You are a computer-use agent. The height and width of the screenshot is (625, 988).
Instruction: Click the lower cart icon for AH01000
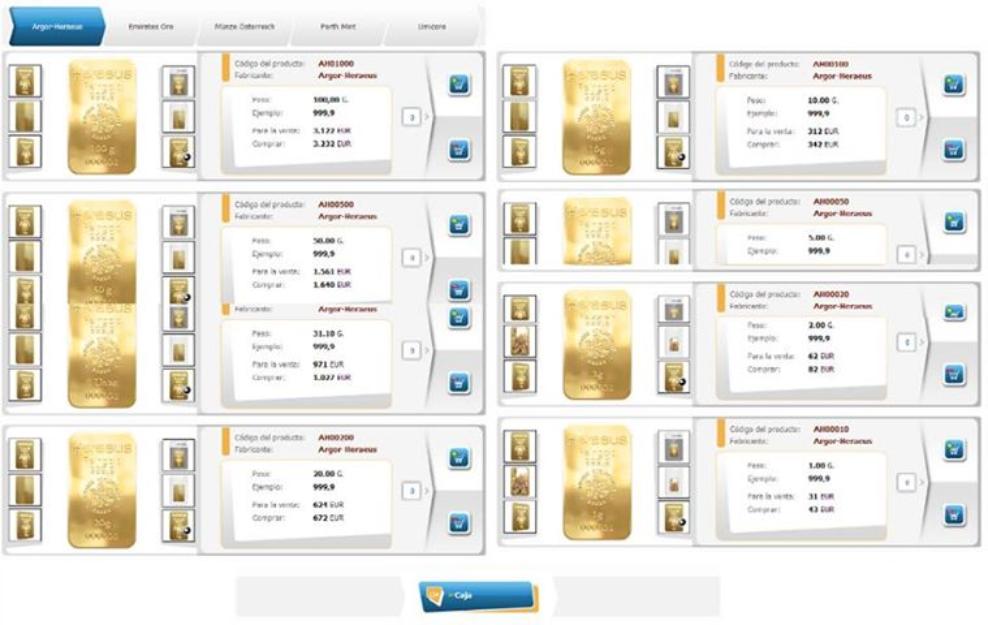[459, 150]
